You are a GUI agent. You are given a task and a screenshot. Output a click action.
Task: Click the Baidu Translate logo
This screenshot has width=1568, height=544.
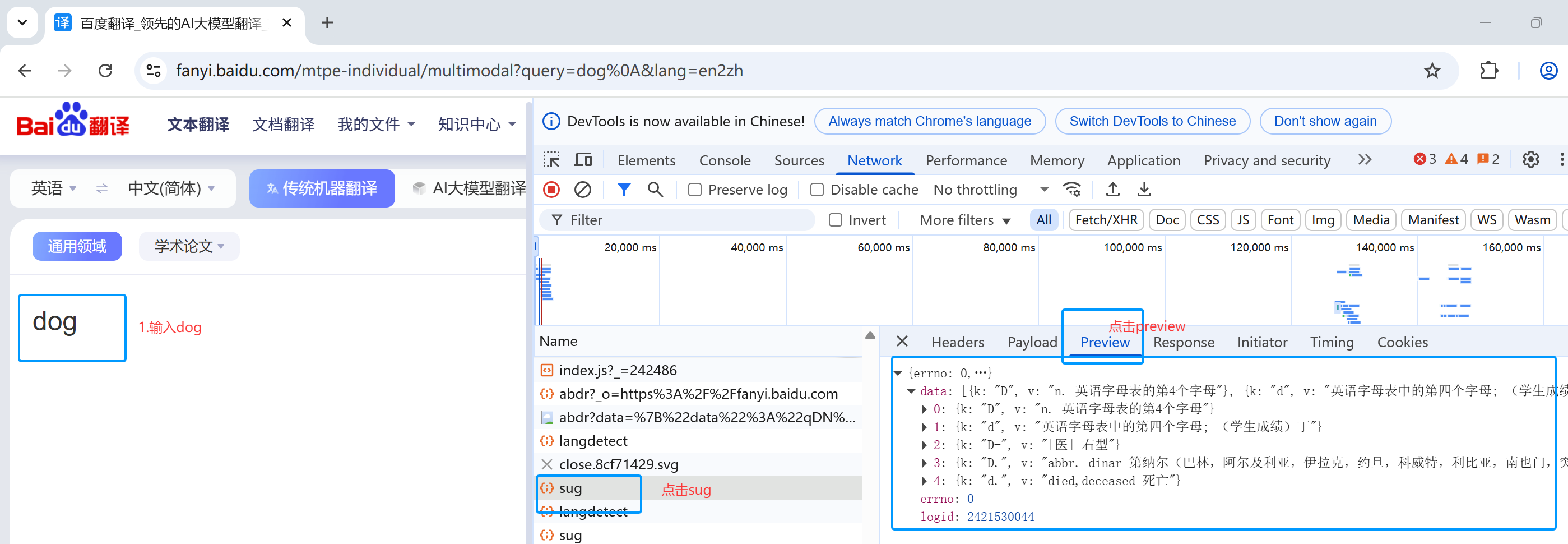[72, 121]
